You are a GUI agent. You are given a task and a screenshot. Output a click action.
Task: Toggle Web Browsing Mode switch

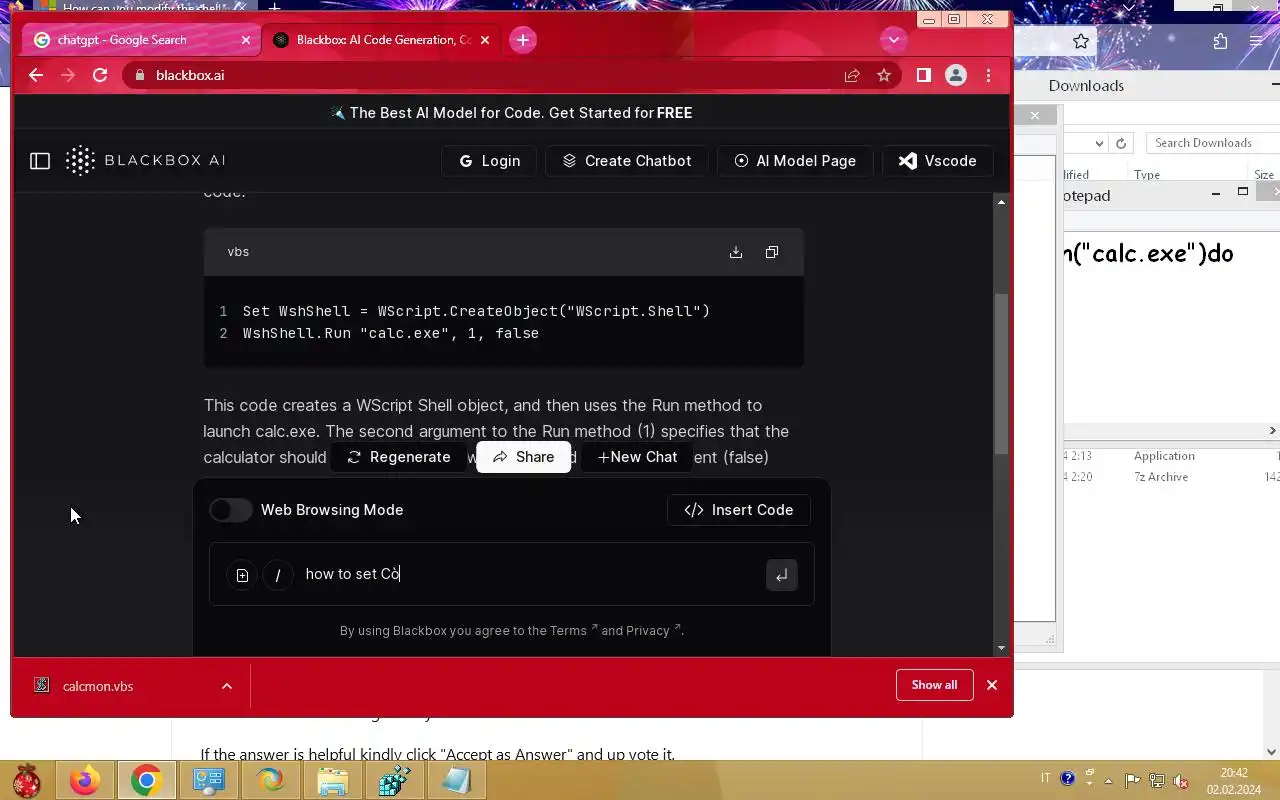tap(231, 510)
